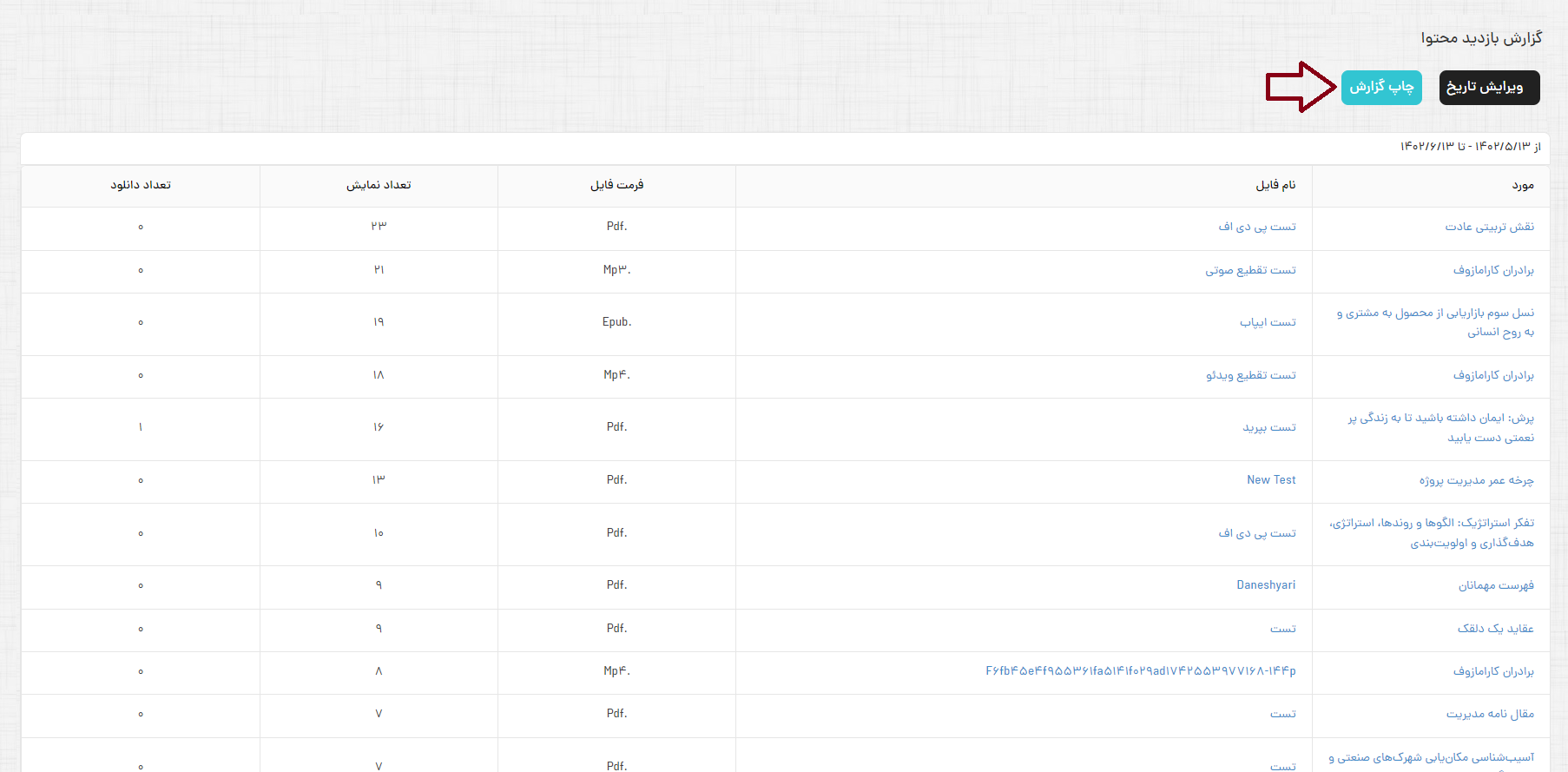Screen dimensions: 1568x772
Task: Open the «فهرست مهمانان» item link
Action: 1496,585
